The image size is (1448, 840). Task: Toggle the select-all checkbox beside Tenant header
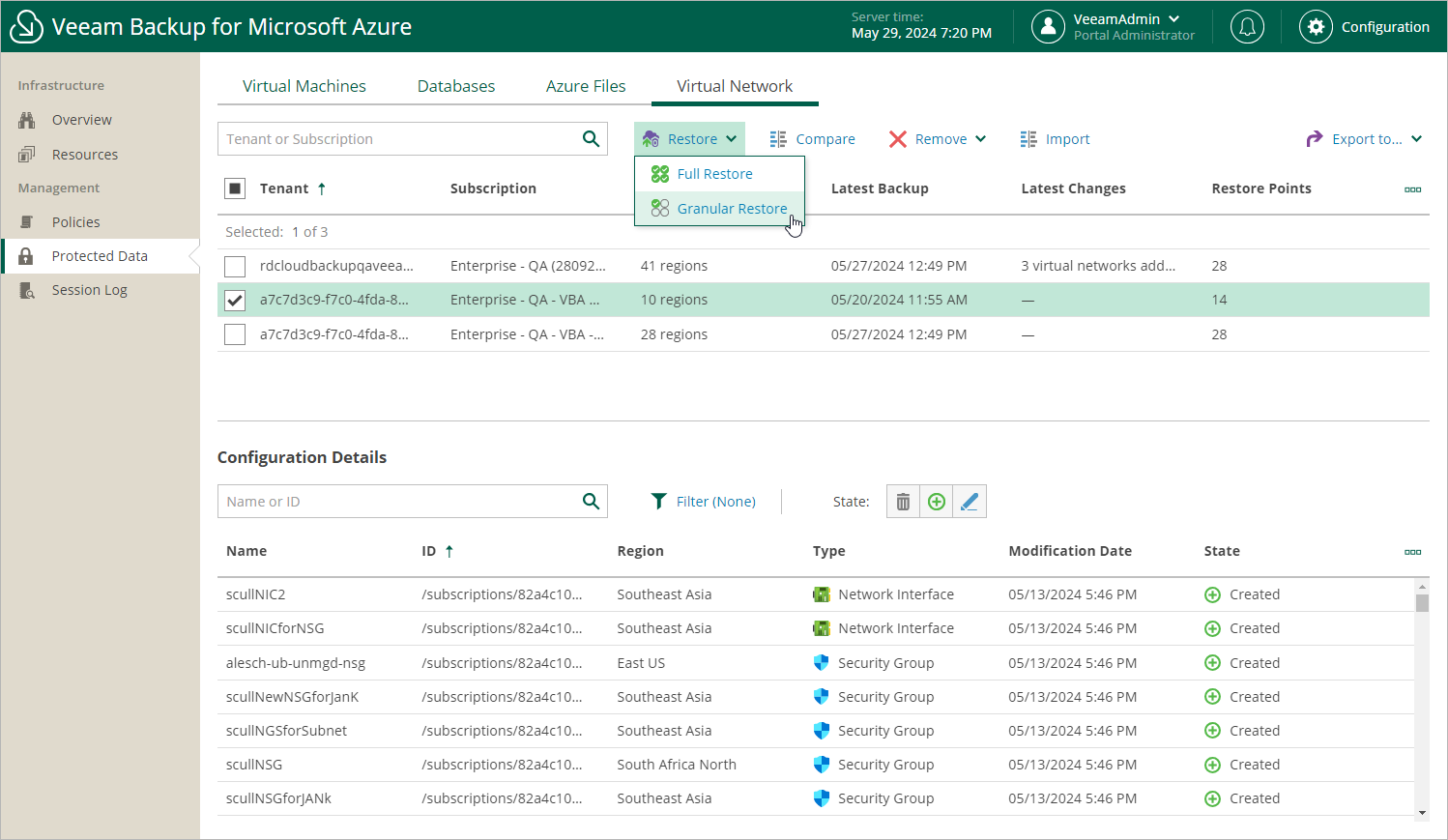click(235, 188)
